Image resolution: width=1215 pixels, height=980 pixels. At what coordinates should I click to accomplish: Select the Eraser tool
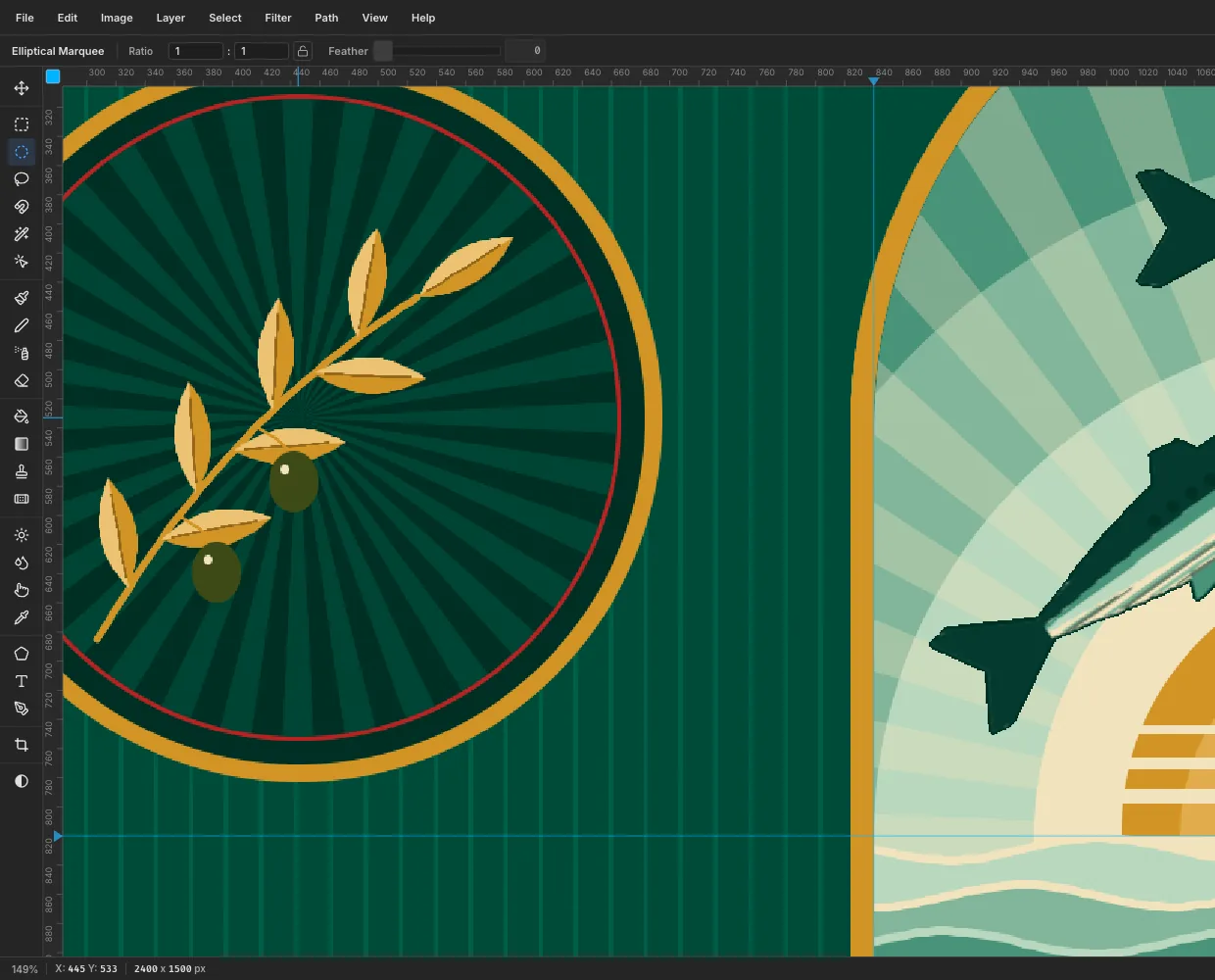click(22, 380)
